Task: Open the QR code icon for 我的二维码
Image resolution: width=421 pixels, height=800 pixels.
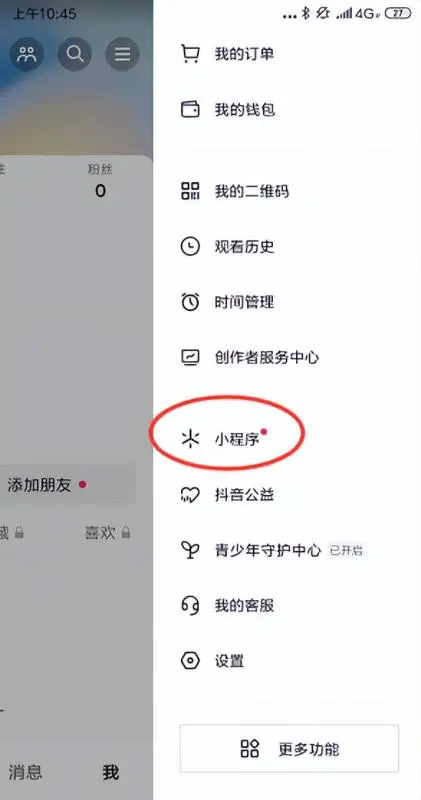Action: [x=190, y=191]
